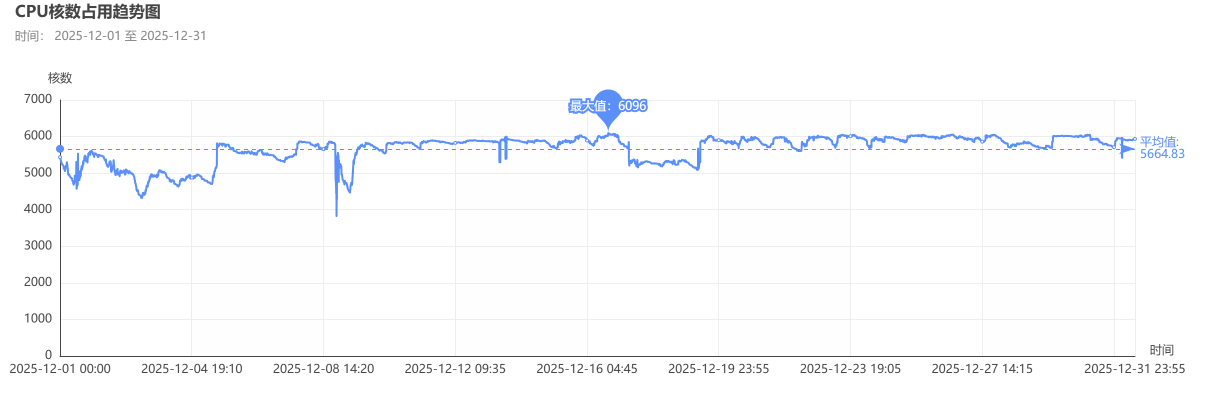Click the 核数 y-axis title
Image resolution: width=1215 pixels, height=401 pixels.
60,78
